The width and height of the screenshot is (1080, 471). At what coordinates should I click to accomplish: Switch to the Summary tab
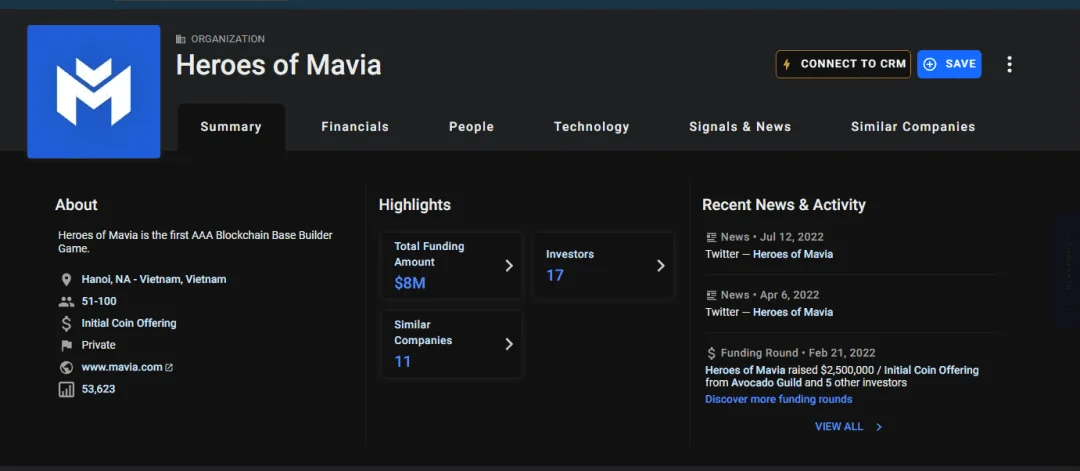[231, 127]
